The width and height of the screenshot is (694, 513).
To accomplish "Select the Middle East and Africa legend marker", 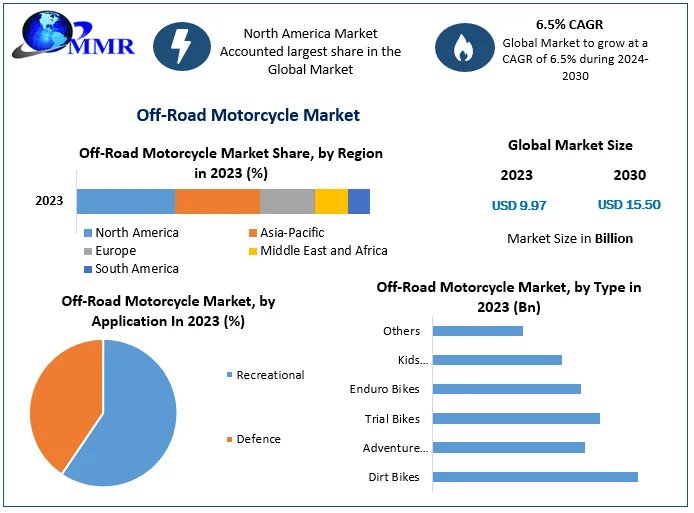I will [252, 251].
